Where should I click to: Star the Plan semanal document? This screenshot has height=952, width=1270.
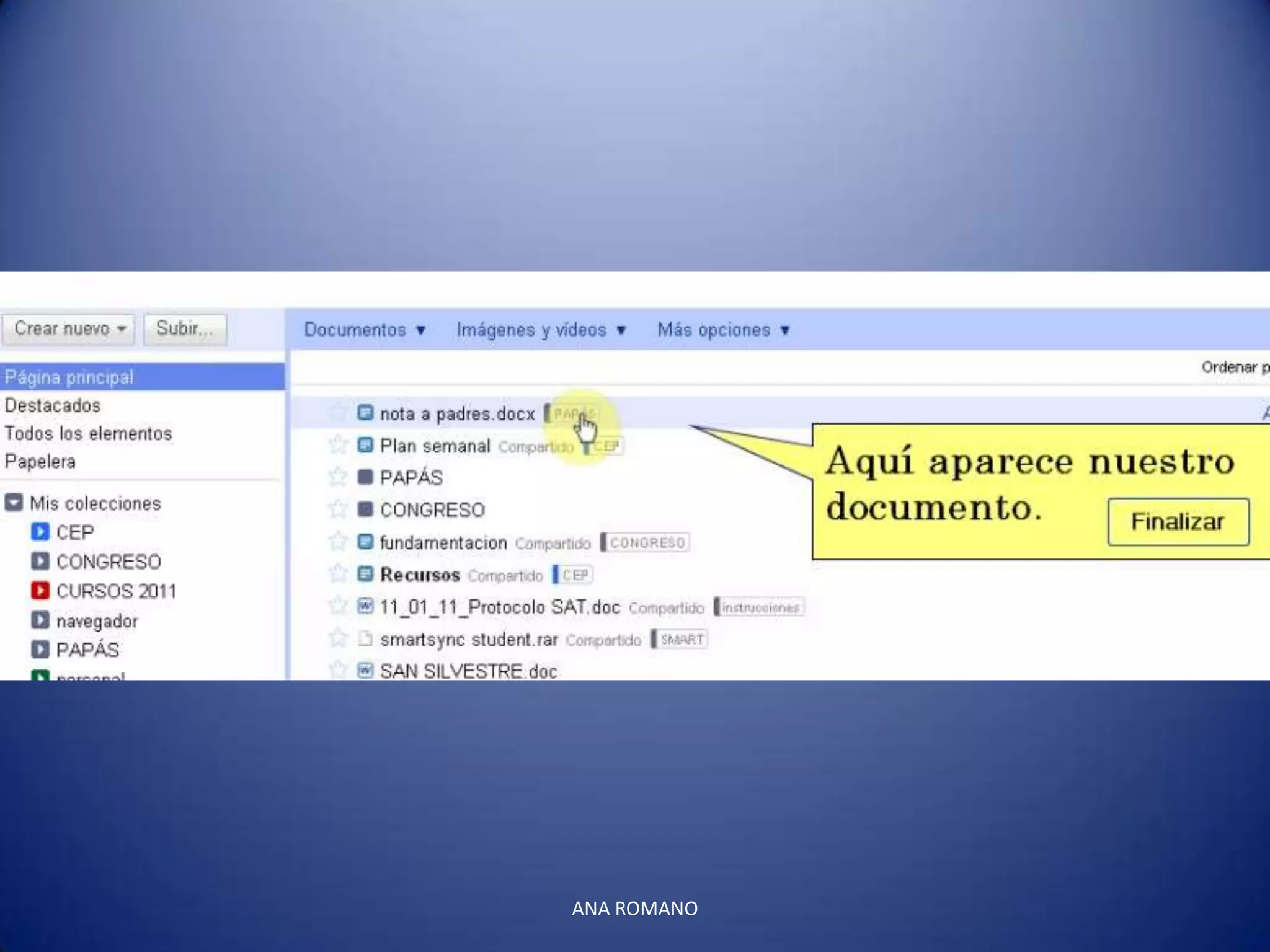pyautogui.click(x=338, y=444)
